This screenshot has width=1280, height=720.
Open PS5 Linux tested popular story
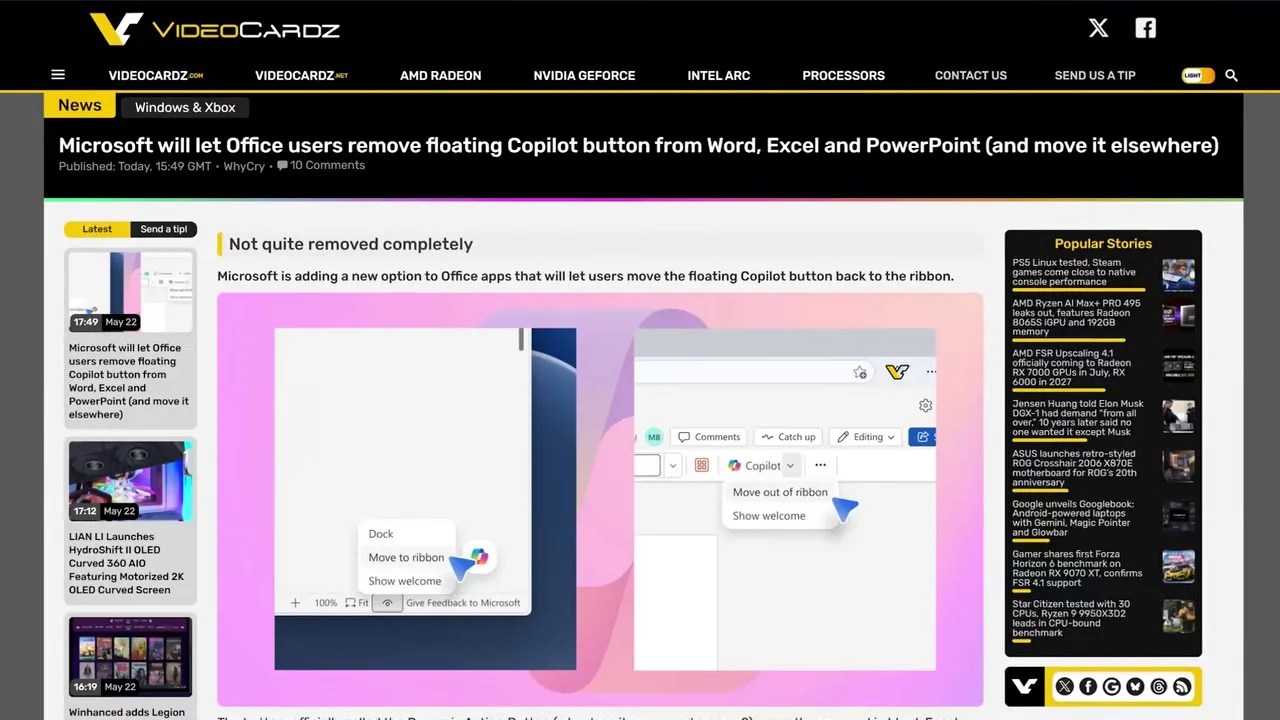(1075, 272)
